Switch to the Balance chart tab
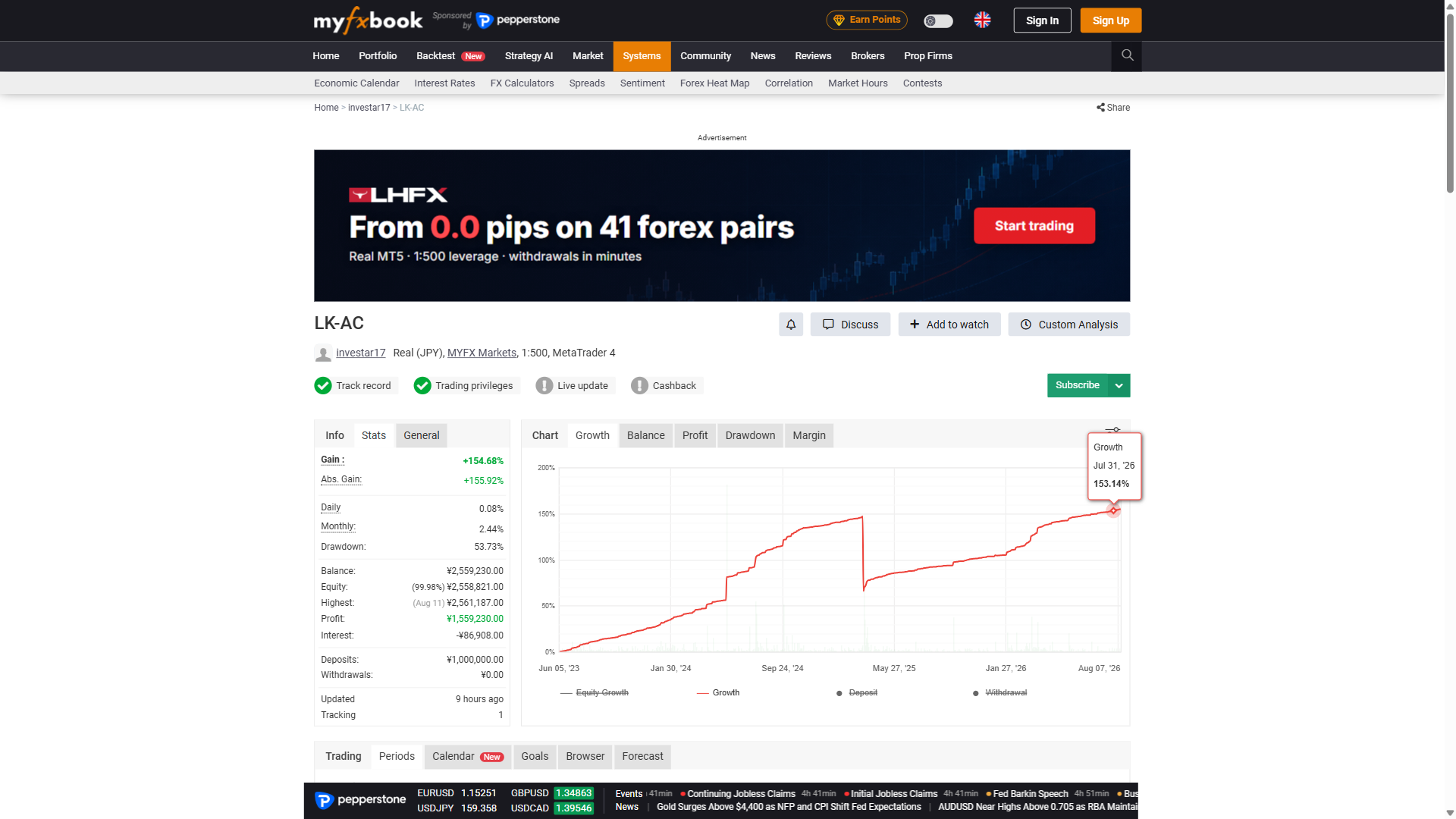The width and height of the screenshot is (1456, 819). point(646,436)
